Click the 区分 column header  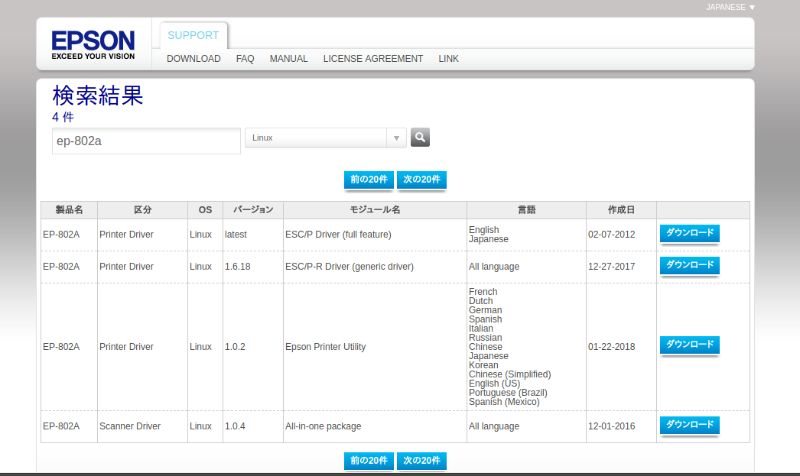pos(142,210)
